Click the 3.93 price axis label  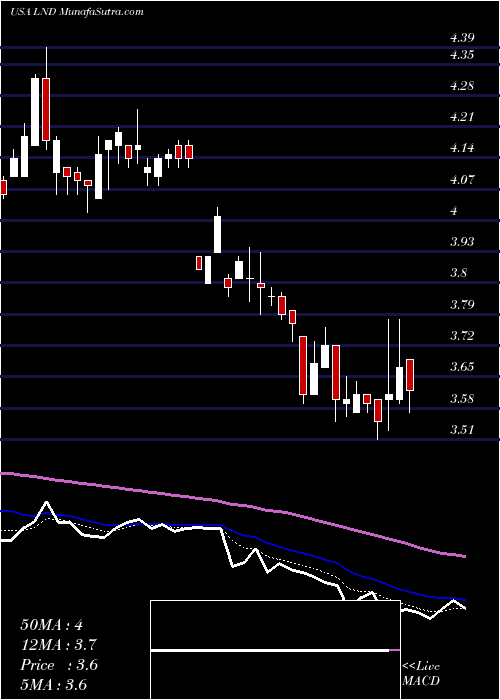click(462, 242)
